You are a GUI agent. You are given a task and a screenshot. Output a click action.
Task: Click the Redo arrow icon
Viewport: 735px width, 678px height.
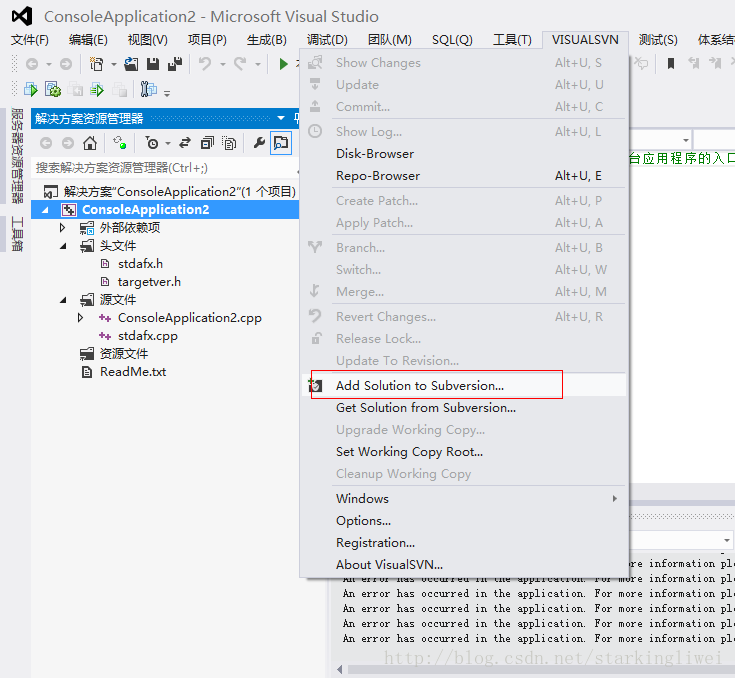coord(240,63)
